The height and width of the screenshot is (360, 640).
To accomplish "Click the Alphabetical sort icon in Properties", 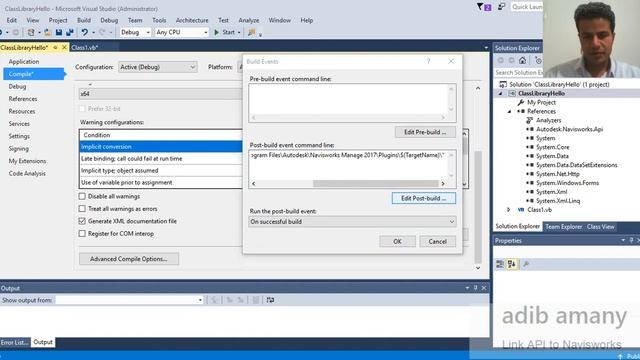I will pyautogui.click(x=511, y=264).
